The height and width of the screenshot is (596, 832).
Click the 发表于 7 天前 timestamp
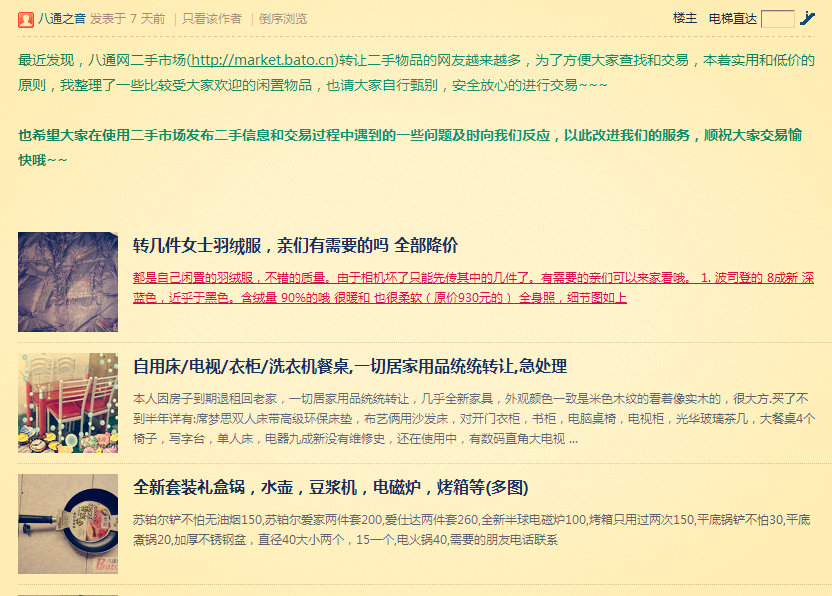tap(127, 19)
